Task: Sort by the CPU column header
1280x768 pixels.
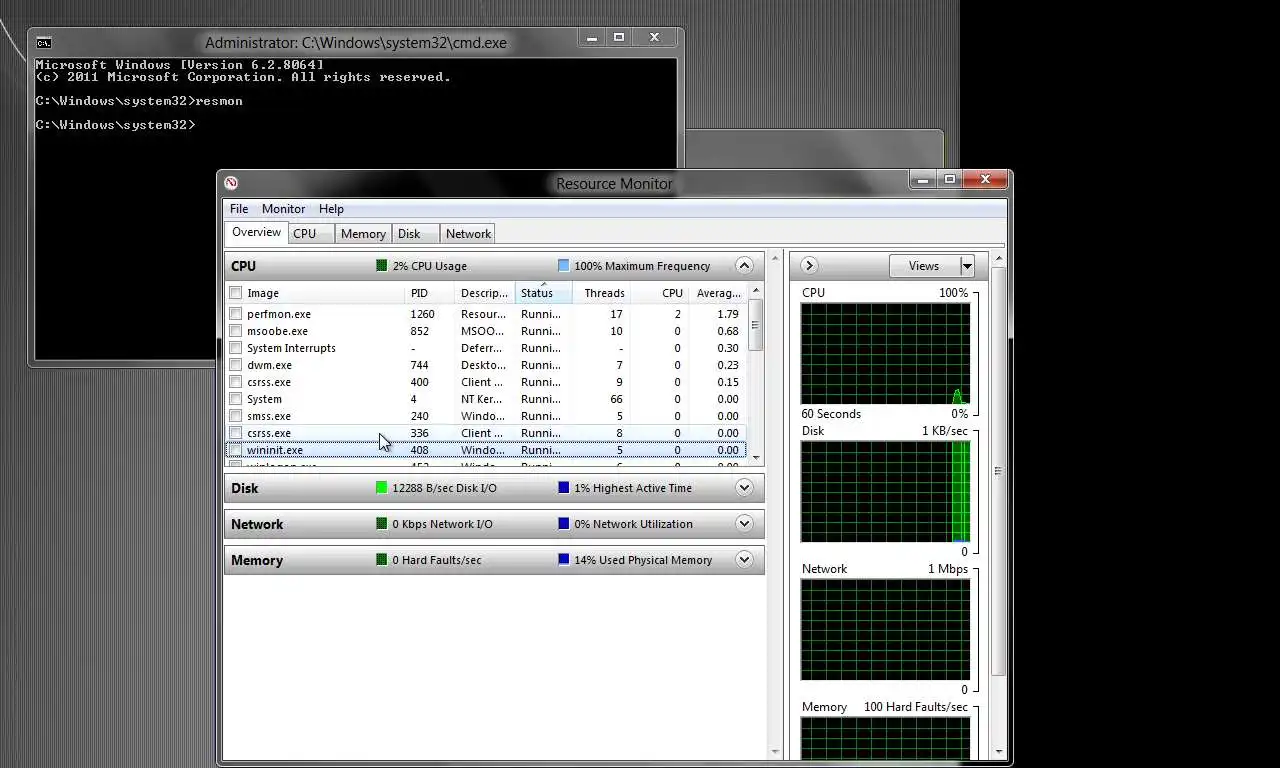Action: pyautogui.click(x=660, y=293)
